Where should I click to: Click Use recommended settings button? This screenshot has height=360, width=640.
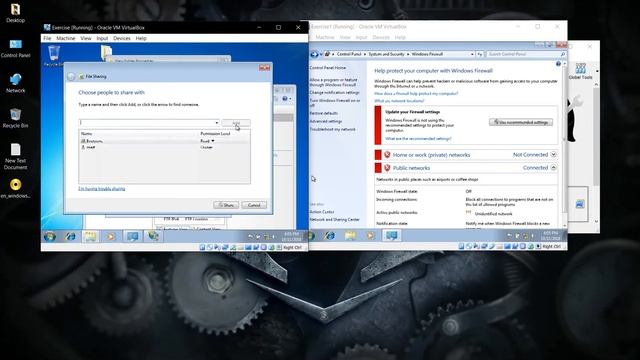(521, 122)
